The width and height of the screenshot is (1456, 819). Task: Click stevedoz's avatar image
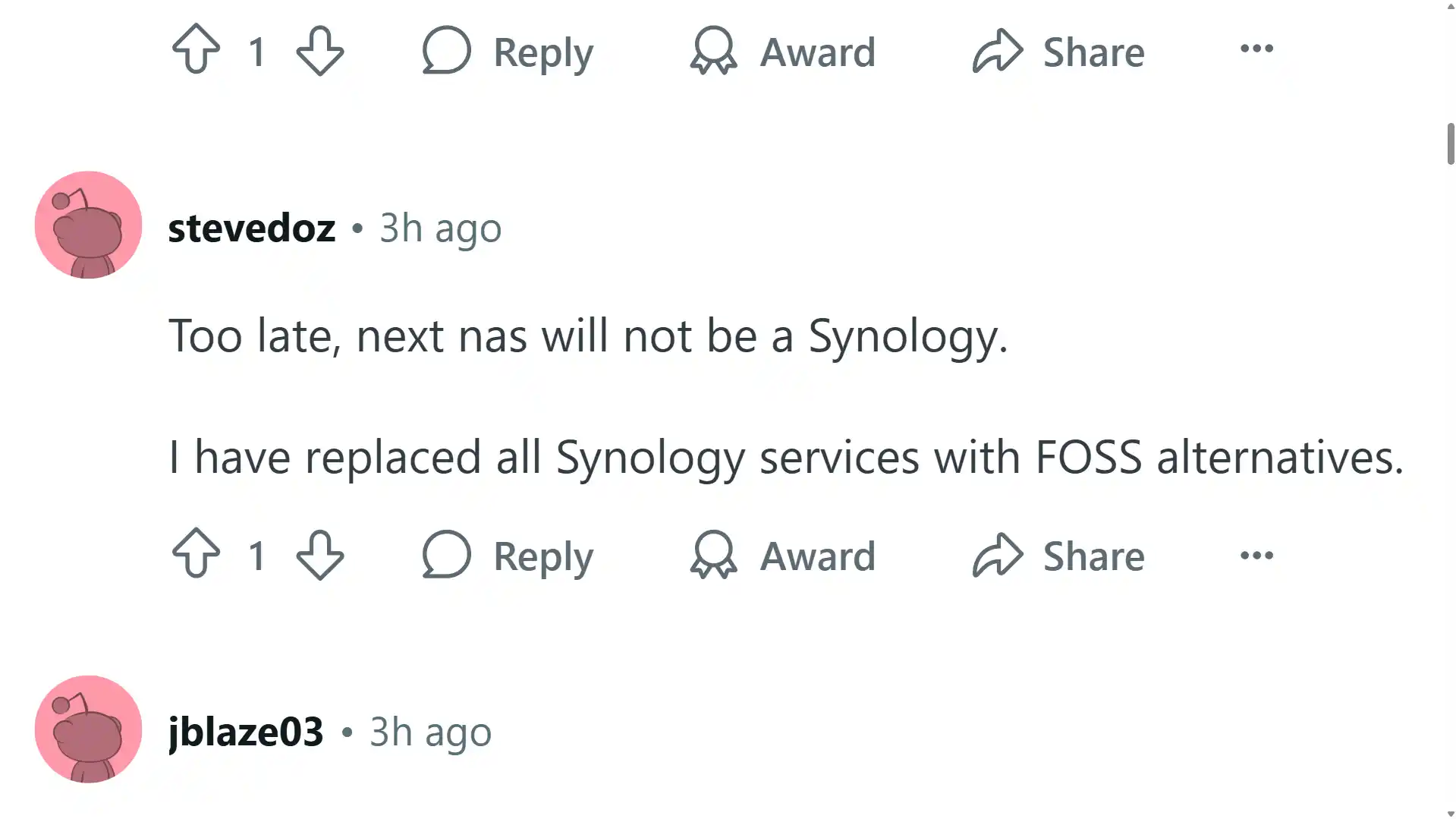coord(88,225)
